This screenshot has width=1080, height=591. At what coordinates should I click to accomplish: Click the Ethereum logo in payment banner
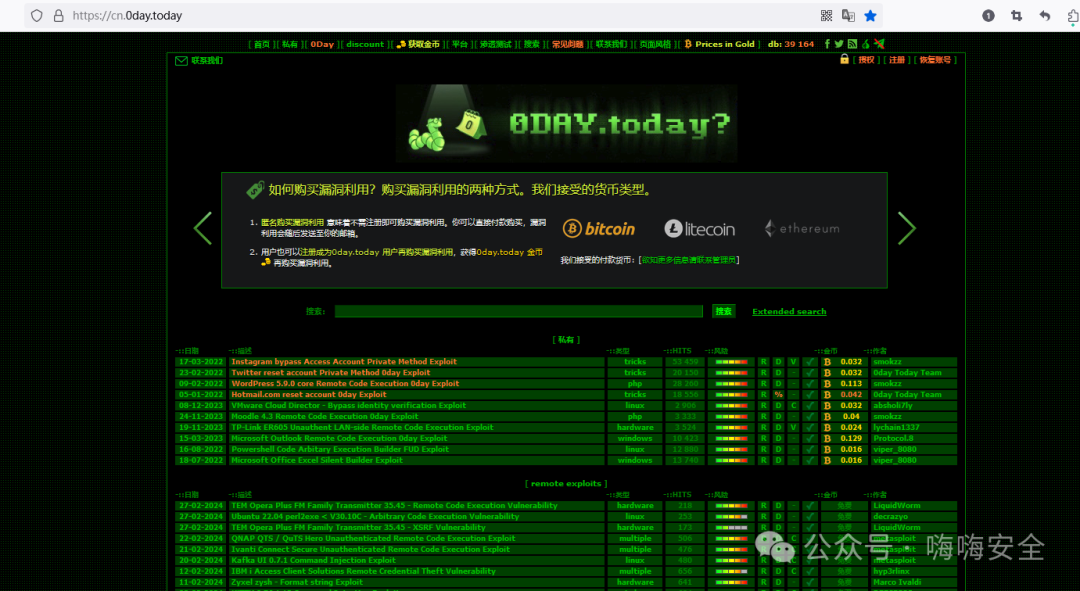(802, 229)
